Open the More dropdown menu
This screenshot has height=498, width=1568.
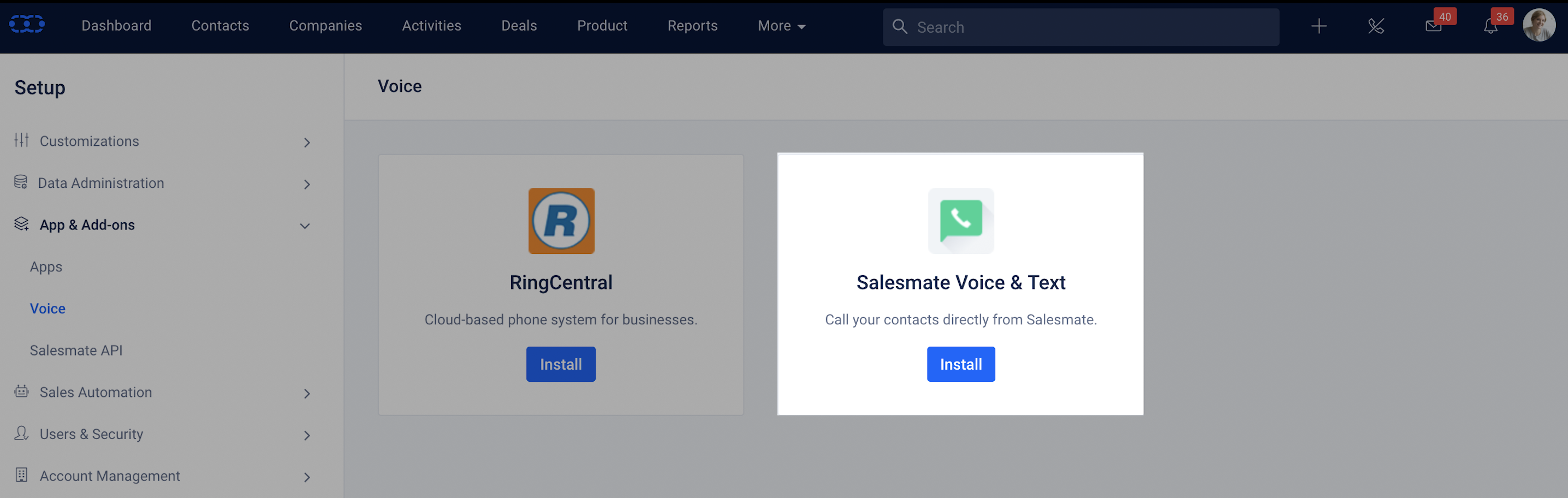[782, 26]
